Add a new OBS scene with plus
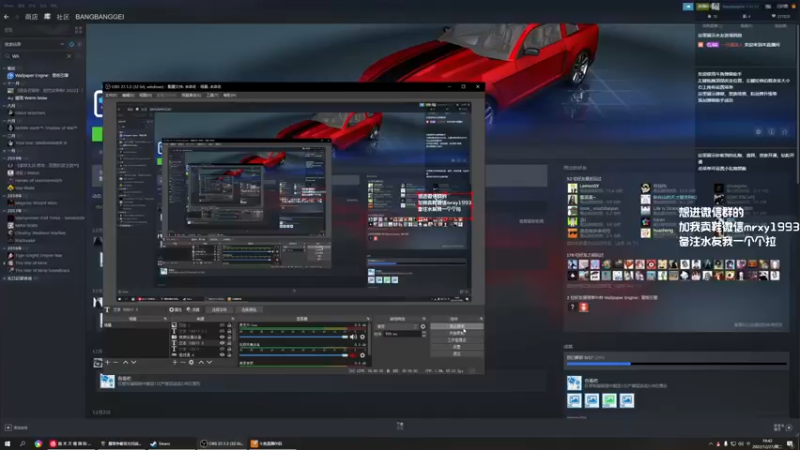 coord(108,362)
